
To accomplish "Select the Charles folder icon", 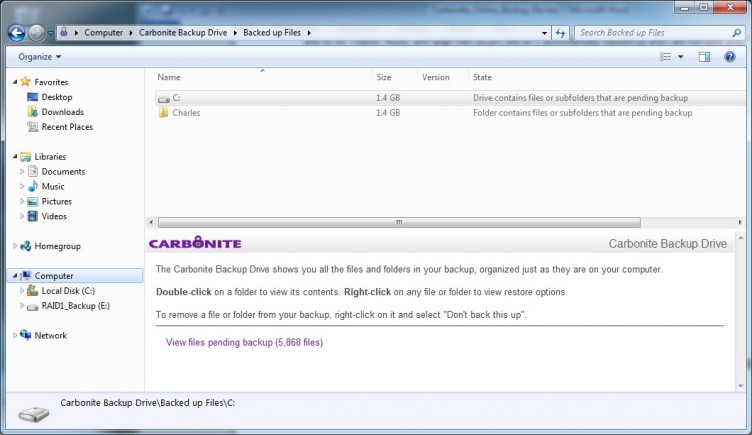I will click(164, 113).
